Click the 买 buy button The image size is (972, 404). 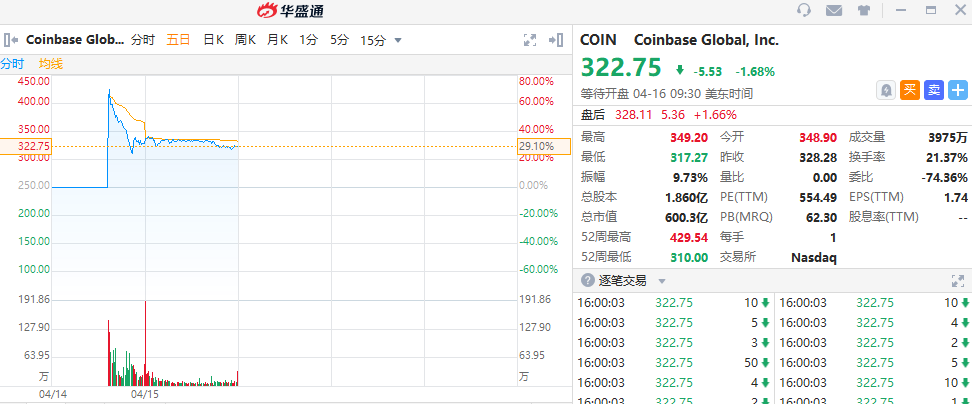(909, 90)
